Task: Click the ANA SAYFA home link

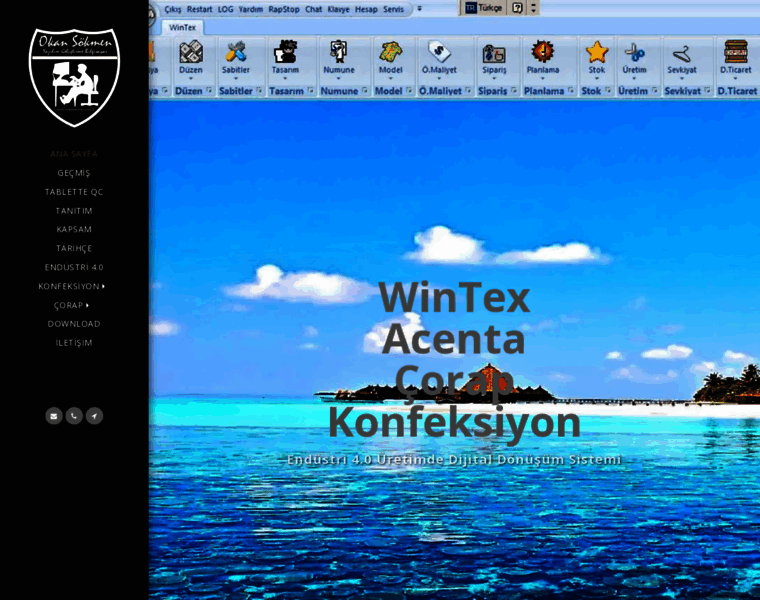Action: (74, 154)
